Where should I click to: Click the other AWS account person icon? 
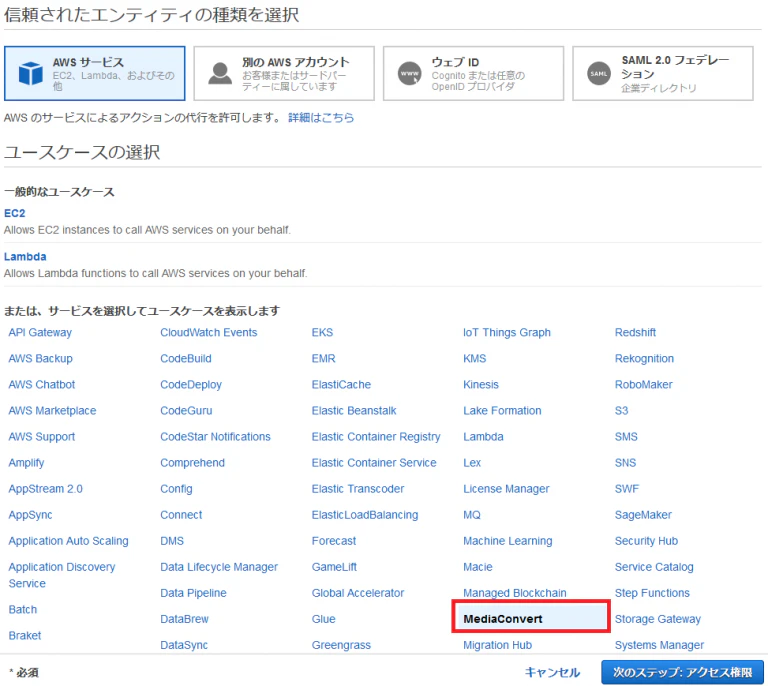pos(220,73)
